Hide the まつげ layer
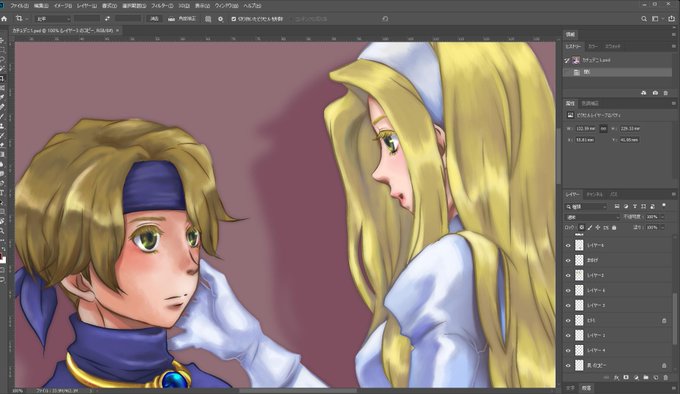Image resolution: width=680 pixels, height=394 pixels. (x=568, y=260)
